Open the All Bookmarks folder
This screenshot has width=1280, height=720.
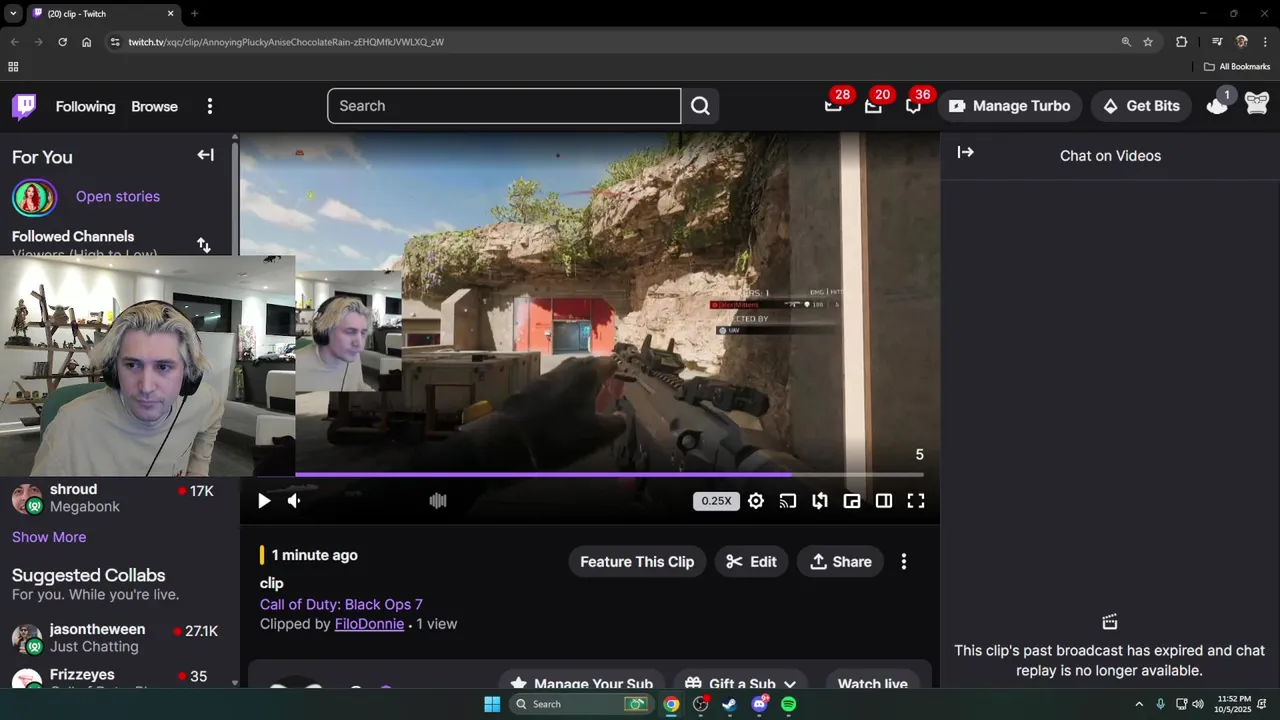(1237, 67)
